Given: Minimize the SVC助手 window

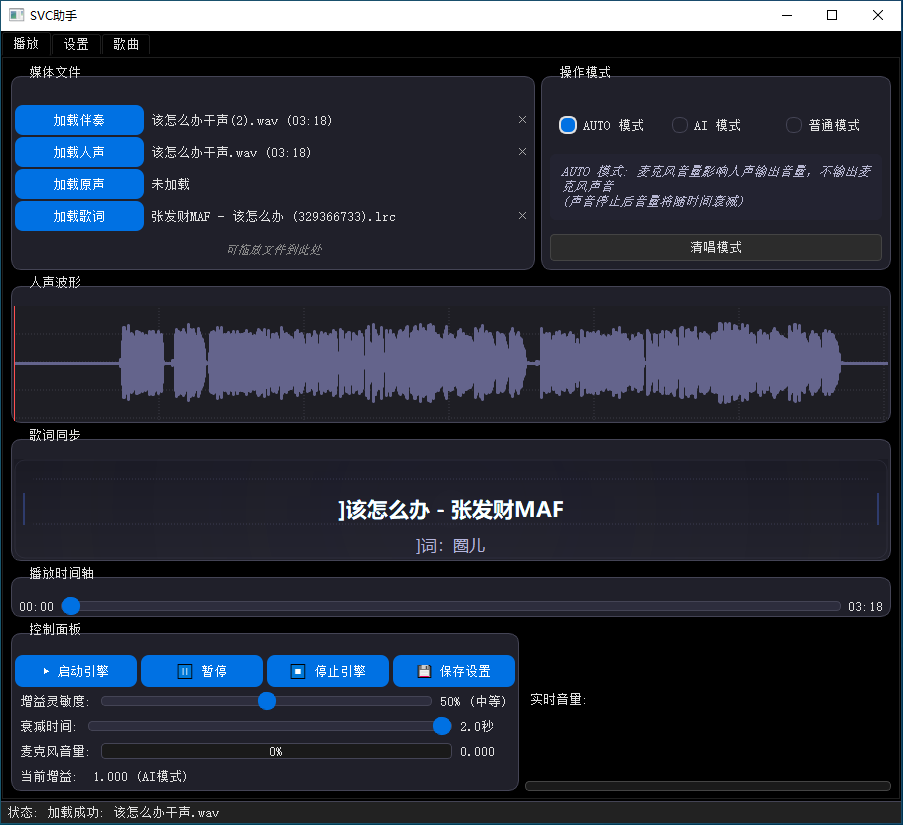Looking at the screenshot, I should tap(787, 15).
